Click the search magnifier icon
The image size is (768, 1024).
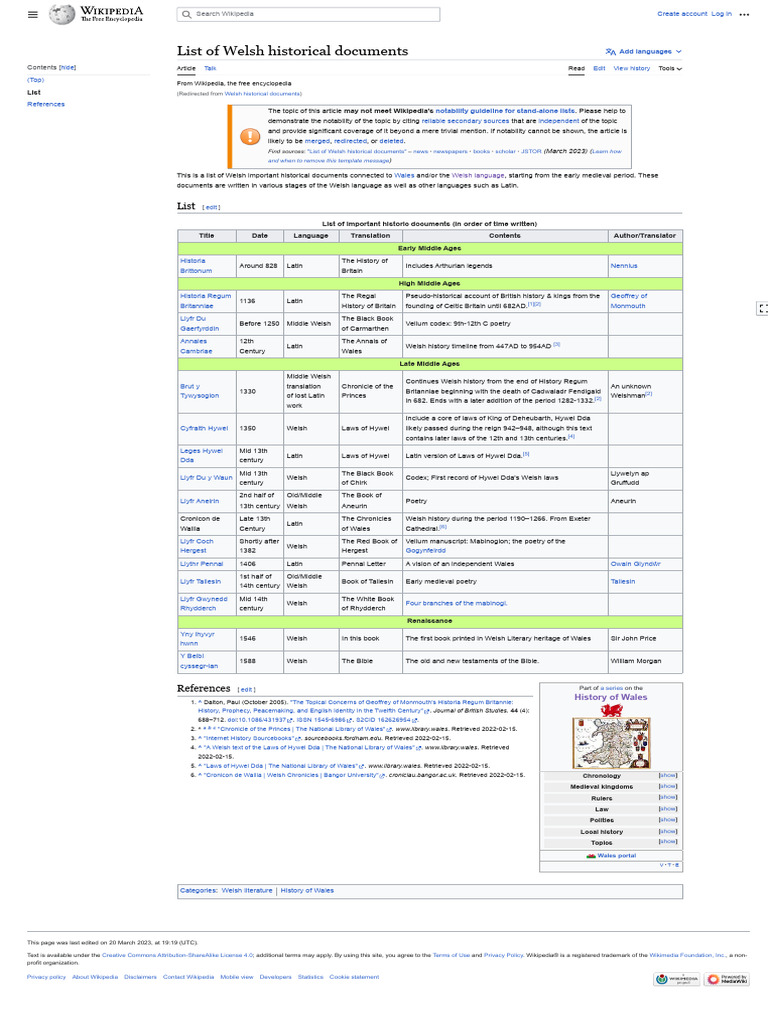(x=187, y=14)
